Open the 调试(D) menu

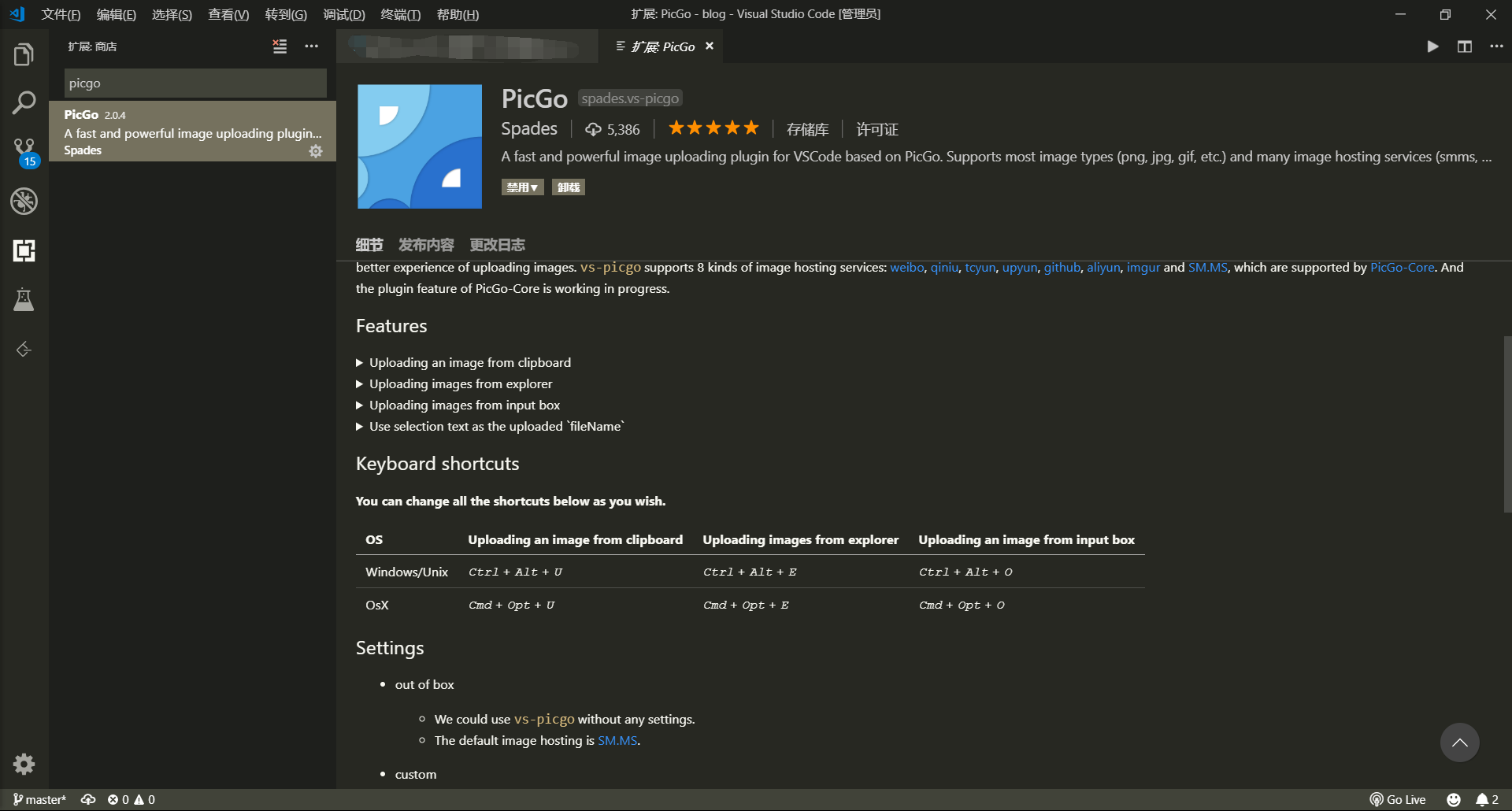[344, 14]
